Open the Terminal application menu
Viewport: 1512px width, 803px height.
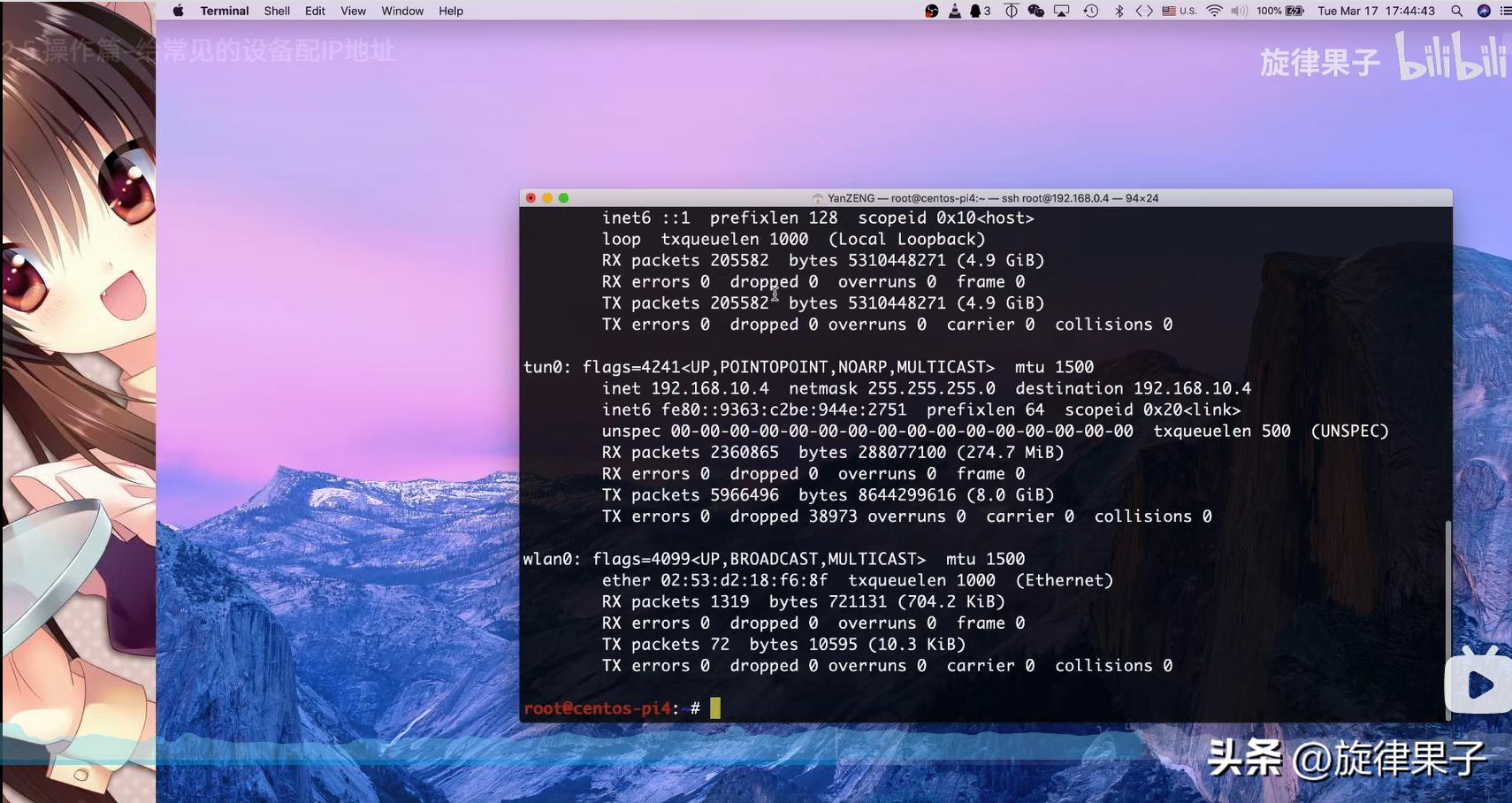[225, 11]
